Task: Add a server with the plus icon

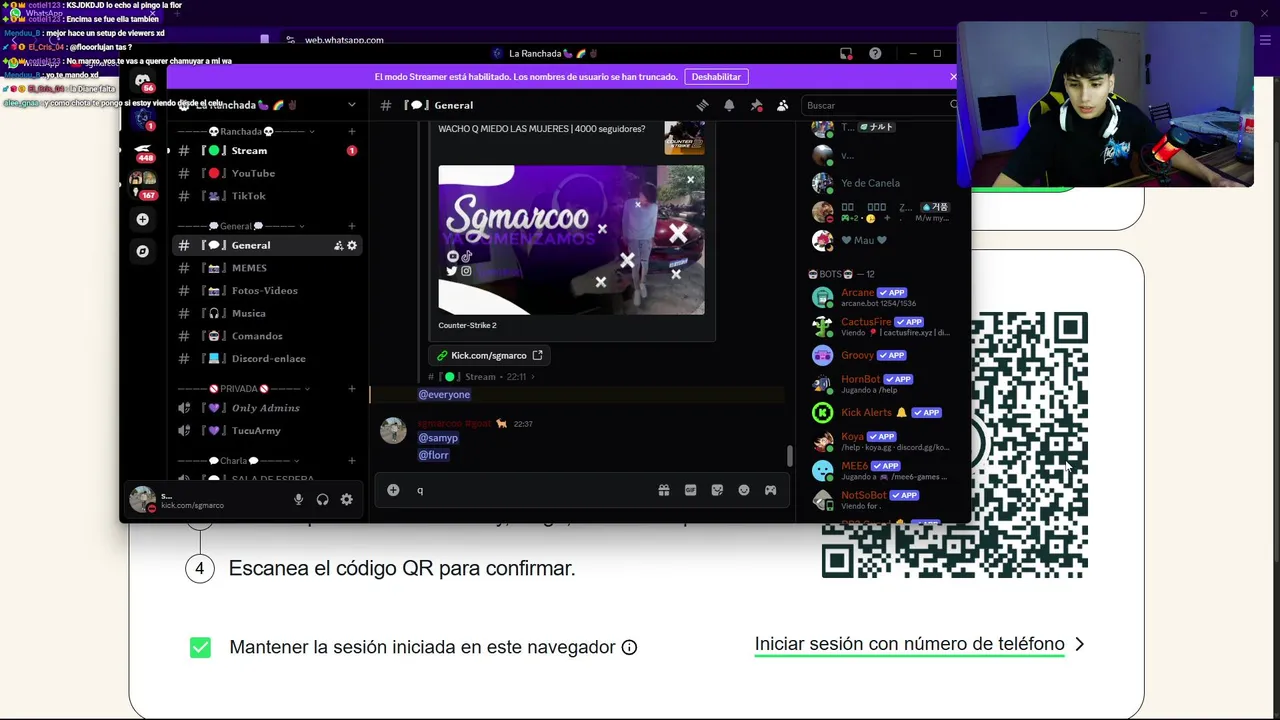Action: (142, 219)
